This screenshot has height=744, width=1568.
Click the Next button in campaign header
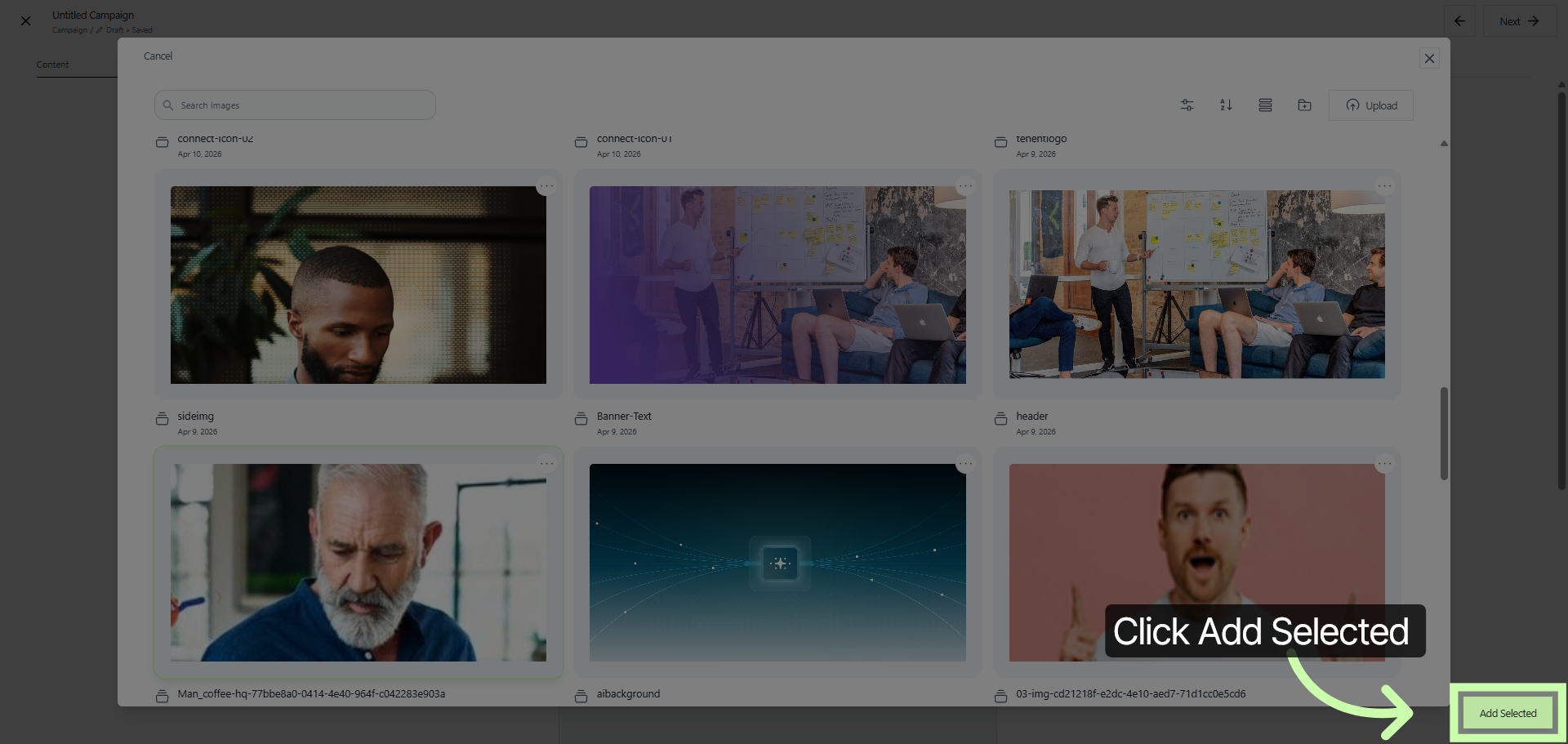point(1519,21)
